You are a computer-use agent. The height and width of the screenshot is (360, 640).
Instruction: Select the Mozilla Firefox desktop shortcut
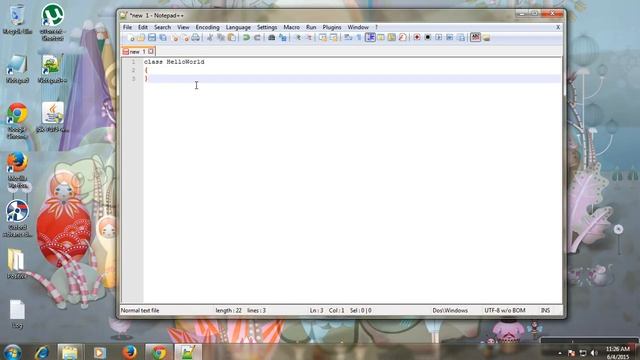coord(17,171)
